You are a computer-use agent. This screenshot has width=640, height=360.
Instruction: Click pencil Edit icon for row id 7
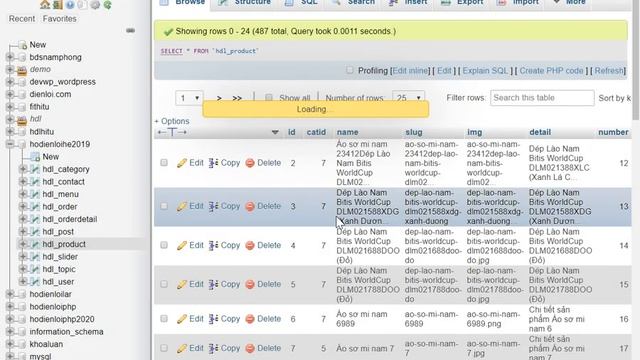(182, 349)
